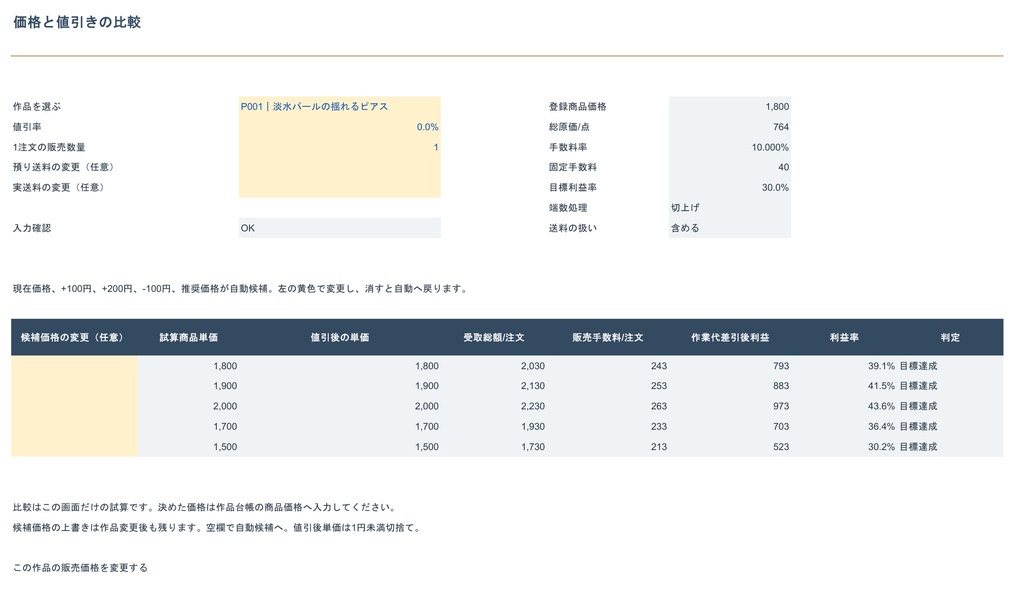This screenshot has height=595, width=1024.
Task: Click 利益率 value 41.5%
Action: click(x=881, y=386)
